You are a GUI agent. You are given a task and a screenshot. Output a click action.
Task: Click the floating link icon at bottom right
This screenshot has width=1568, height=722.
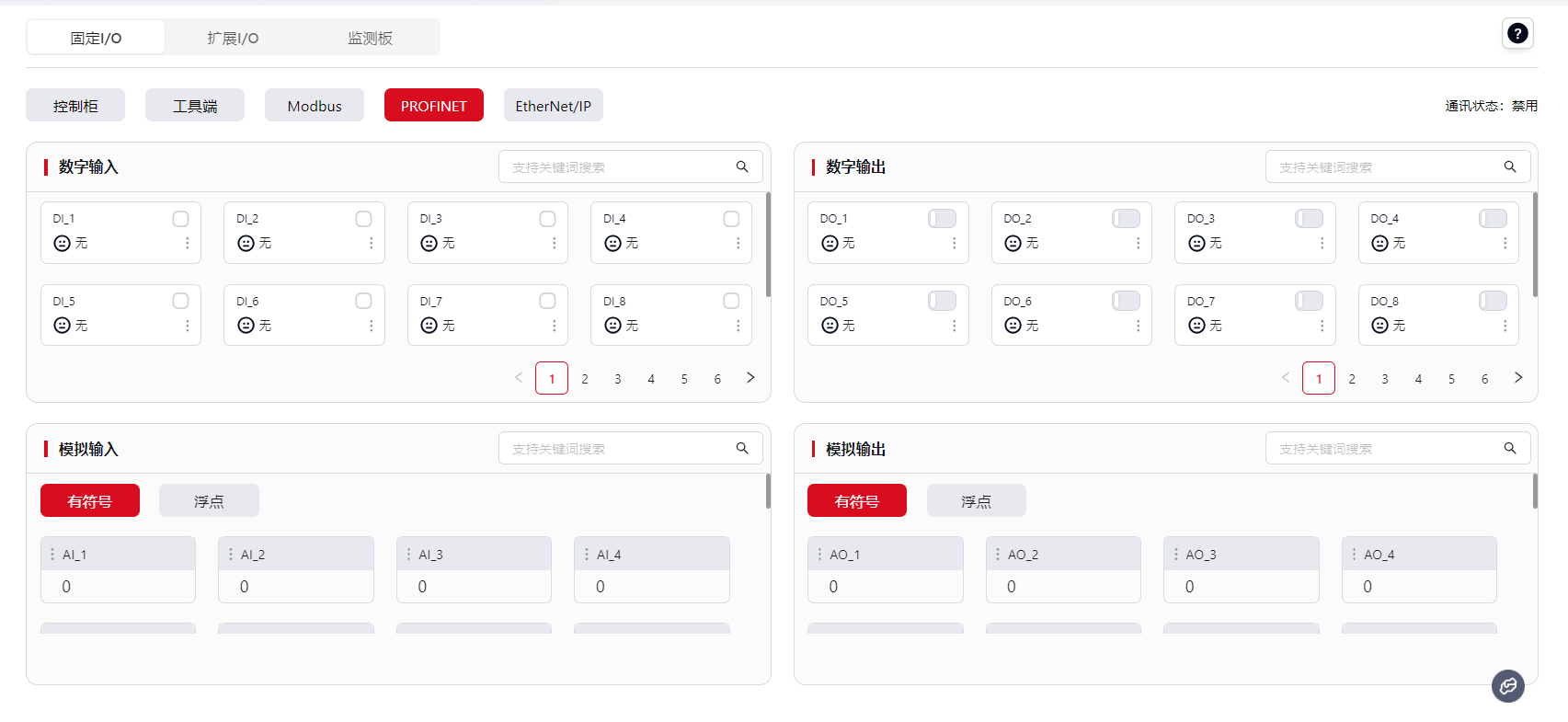pos(1507,685)
